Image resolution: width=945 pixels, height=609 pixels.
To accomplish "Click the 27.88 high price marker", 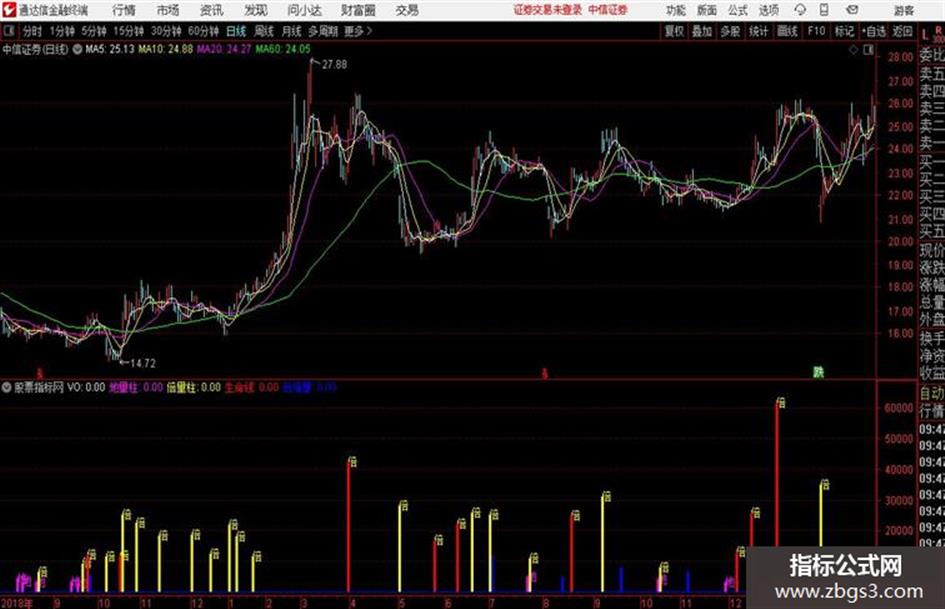I will tap(334, 64).
